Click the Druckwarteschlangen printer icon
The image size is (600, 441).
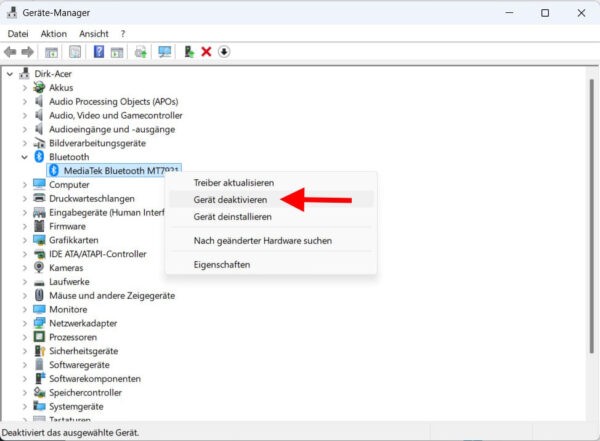[x=39, y=198]
